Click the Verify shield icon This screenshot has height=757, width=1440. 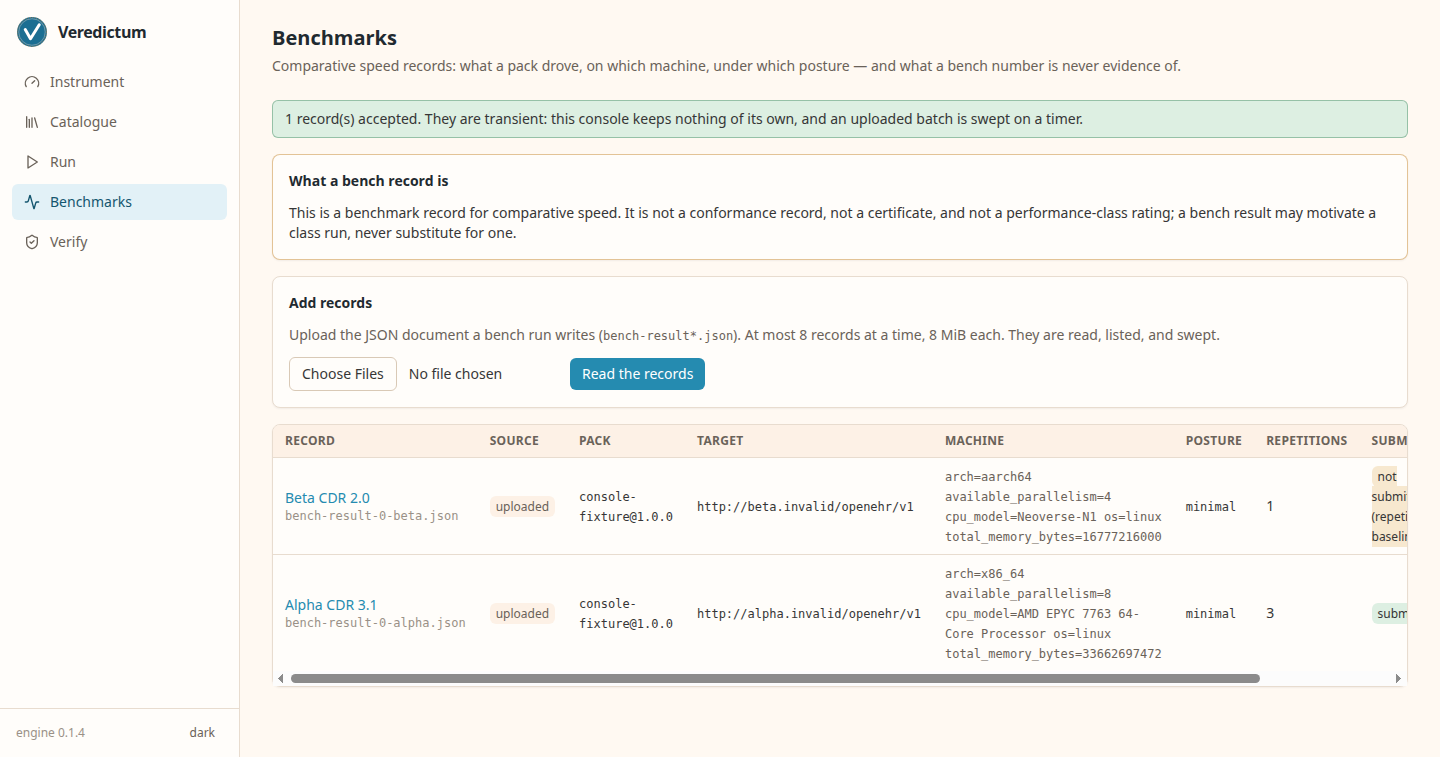coord(32,242)
